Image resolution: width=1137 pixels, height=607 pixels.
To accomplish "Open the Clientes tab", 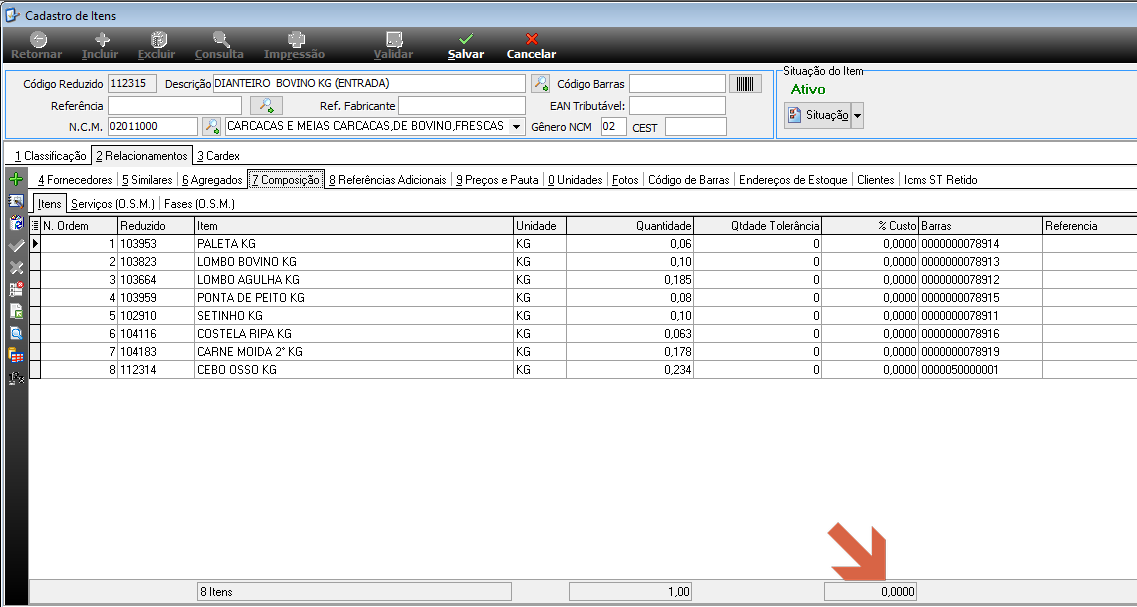I will coord(875,180).
